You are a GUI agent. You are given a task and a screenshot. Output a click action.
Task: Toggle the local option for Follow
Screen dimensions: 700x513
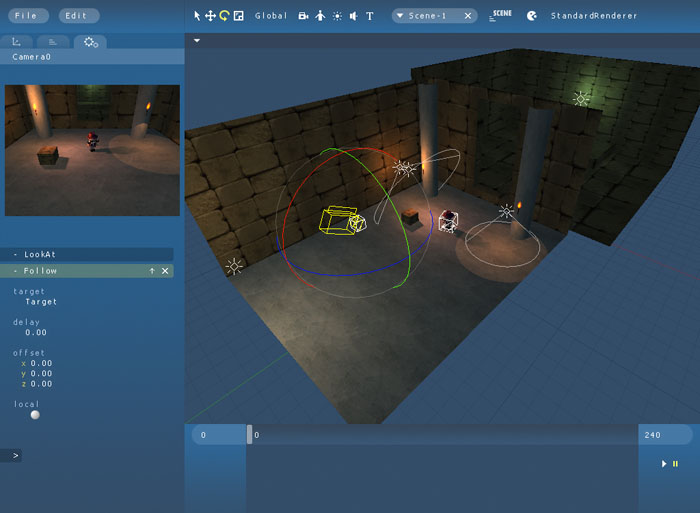tap(35, 415)
